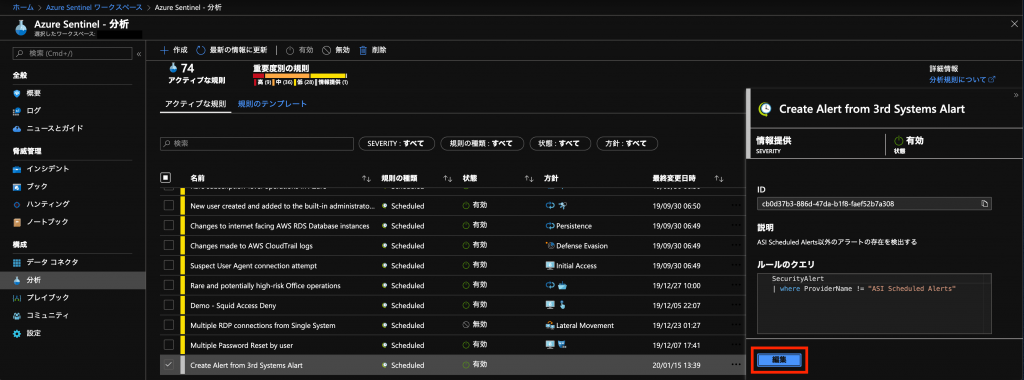Viewport: 1024px width, 380px height.
Task: Check the 'Changes made to AWS CloudTrail logs' checkbox
Action: point(169,246)
